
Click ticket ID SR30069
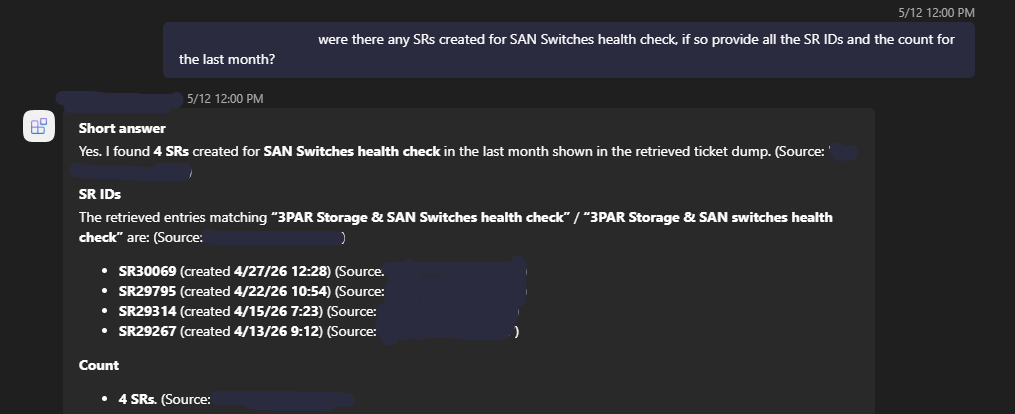click(x=148, y=271)
